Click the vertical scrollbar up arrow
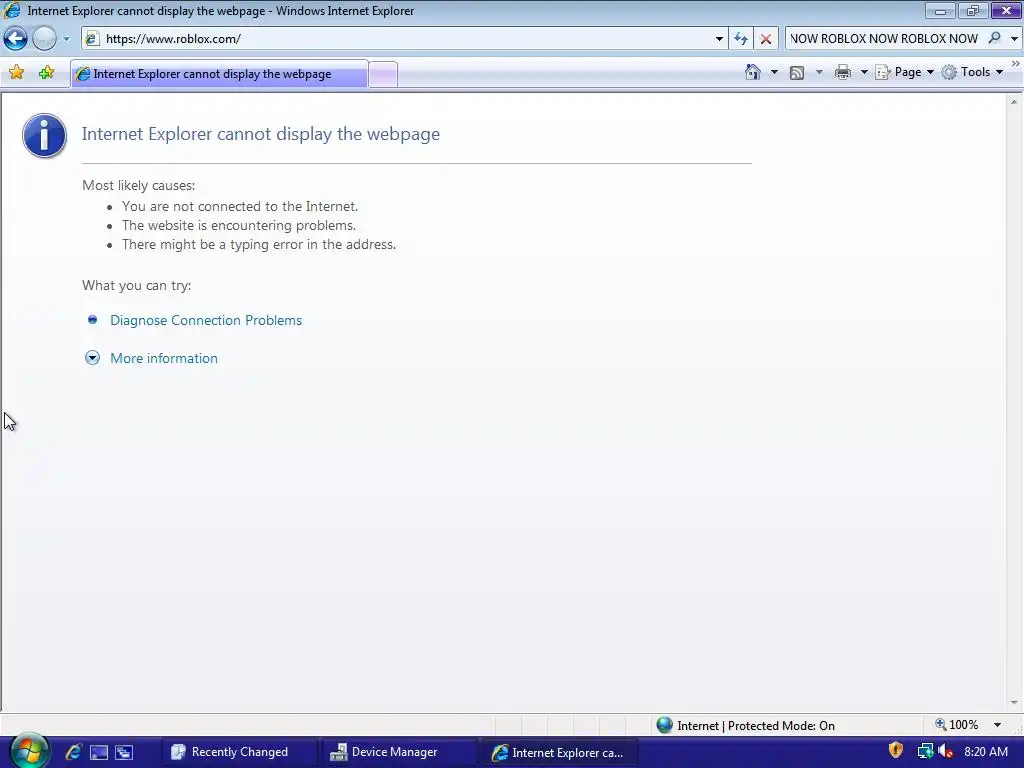 (1014, 101)
